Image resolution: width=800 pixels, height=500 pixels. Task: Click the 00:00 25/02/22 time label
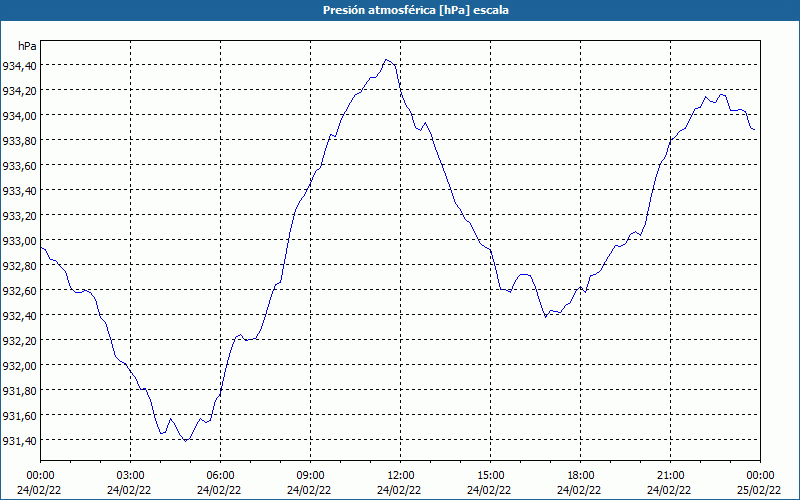click(759, 483)
